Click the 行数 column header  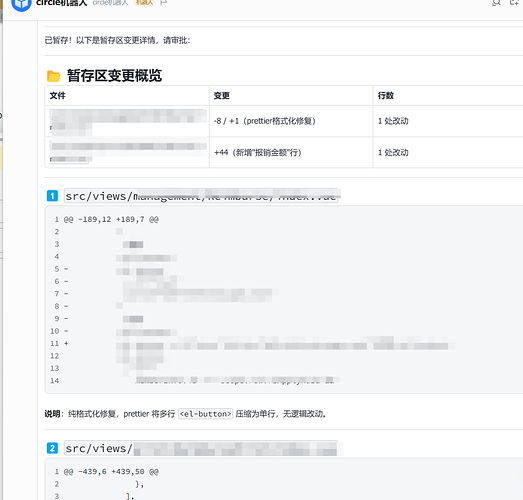tap(386, 96)
